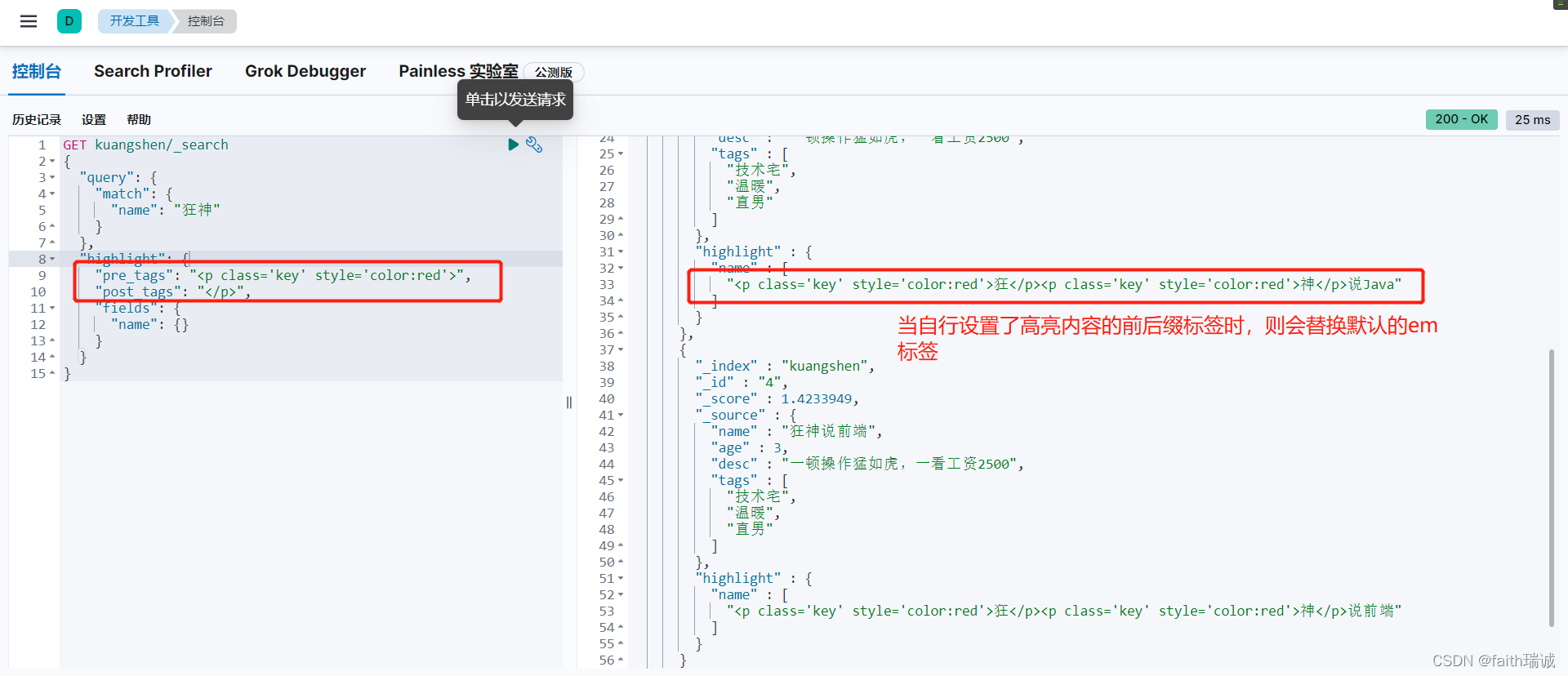Click the "age" : 3 response line
Image resolution: width=1568 pixels, height=676 pixels.
point(749,447)
